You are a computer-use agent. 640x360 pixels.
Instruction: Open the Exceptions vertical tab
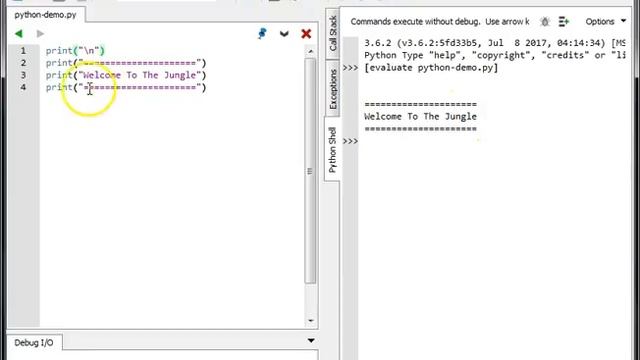point(333,89)
